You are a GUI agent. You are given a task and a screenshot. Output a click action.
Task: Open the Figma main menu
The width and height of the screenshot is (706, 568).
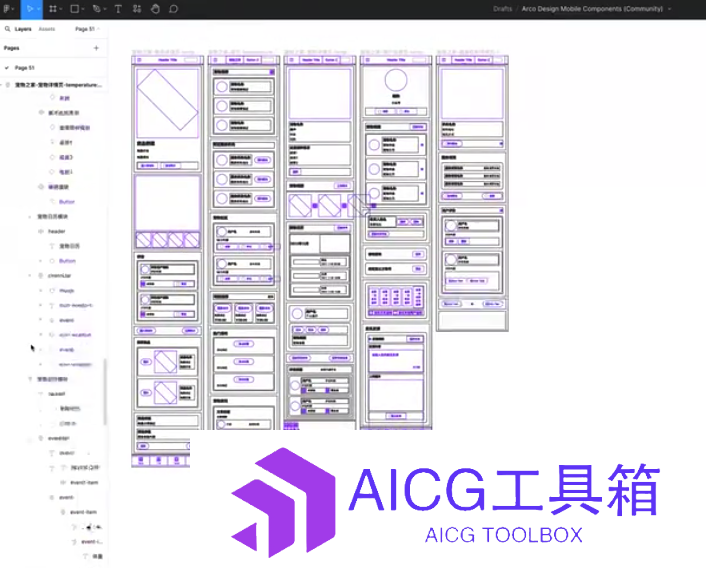(x=7, y=9)
